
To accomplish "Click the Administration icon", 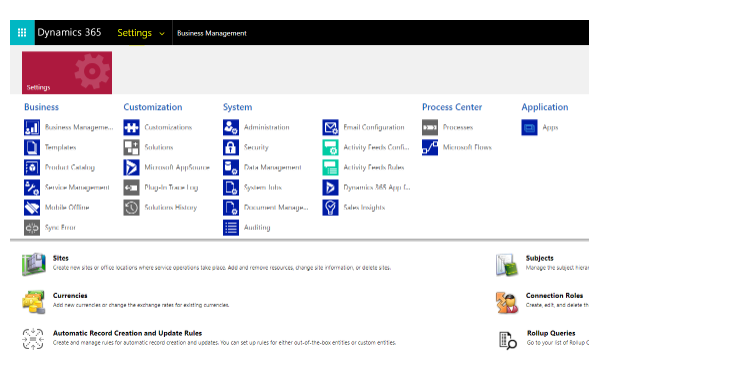I will (x=231, y=128).
